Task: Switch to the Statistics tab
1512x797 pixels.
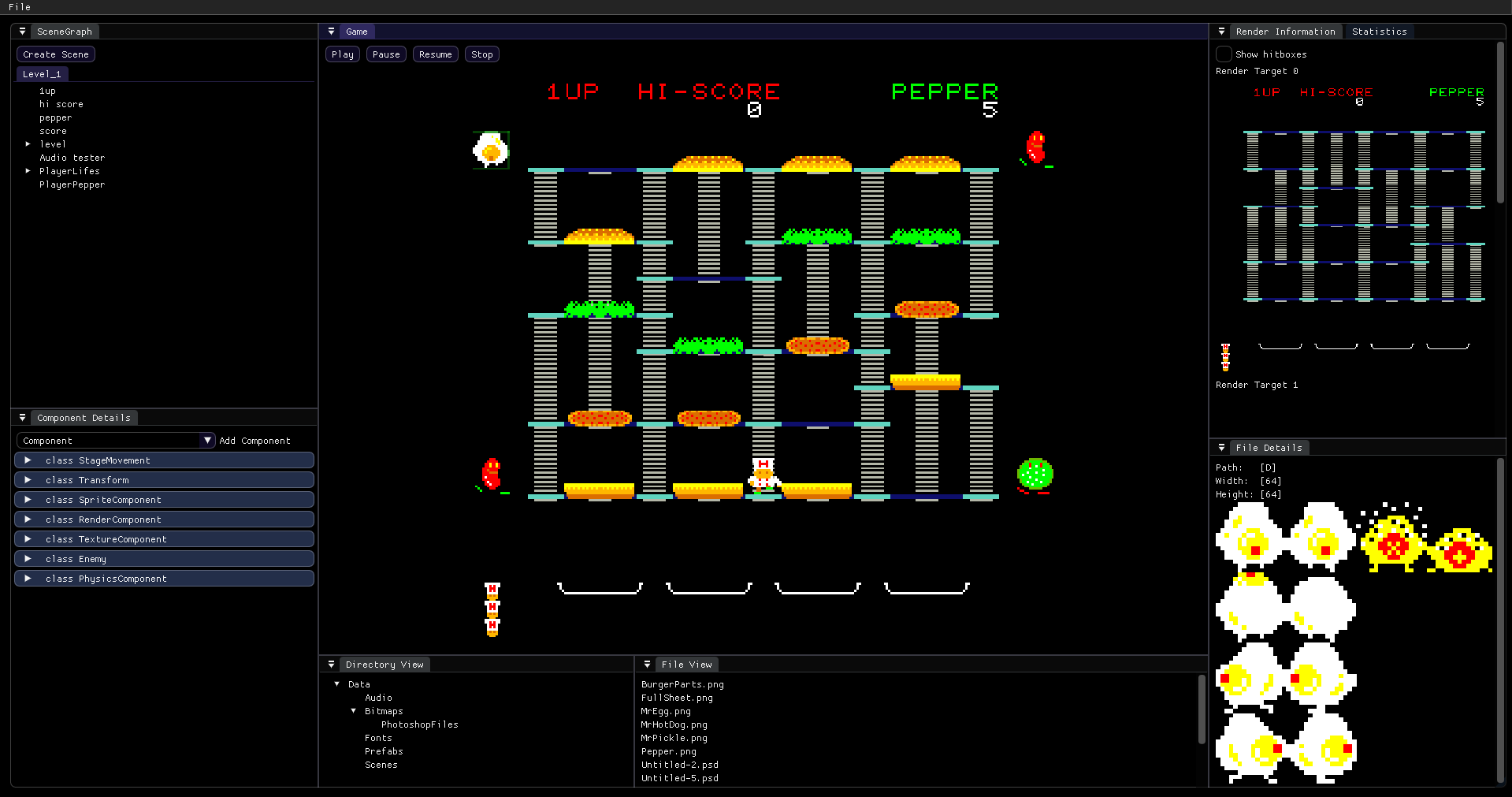Action: (1379, 32)
